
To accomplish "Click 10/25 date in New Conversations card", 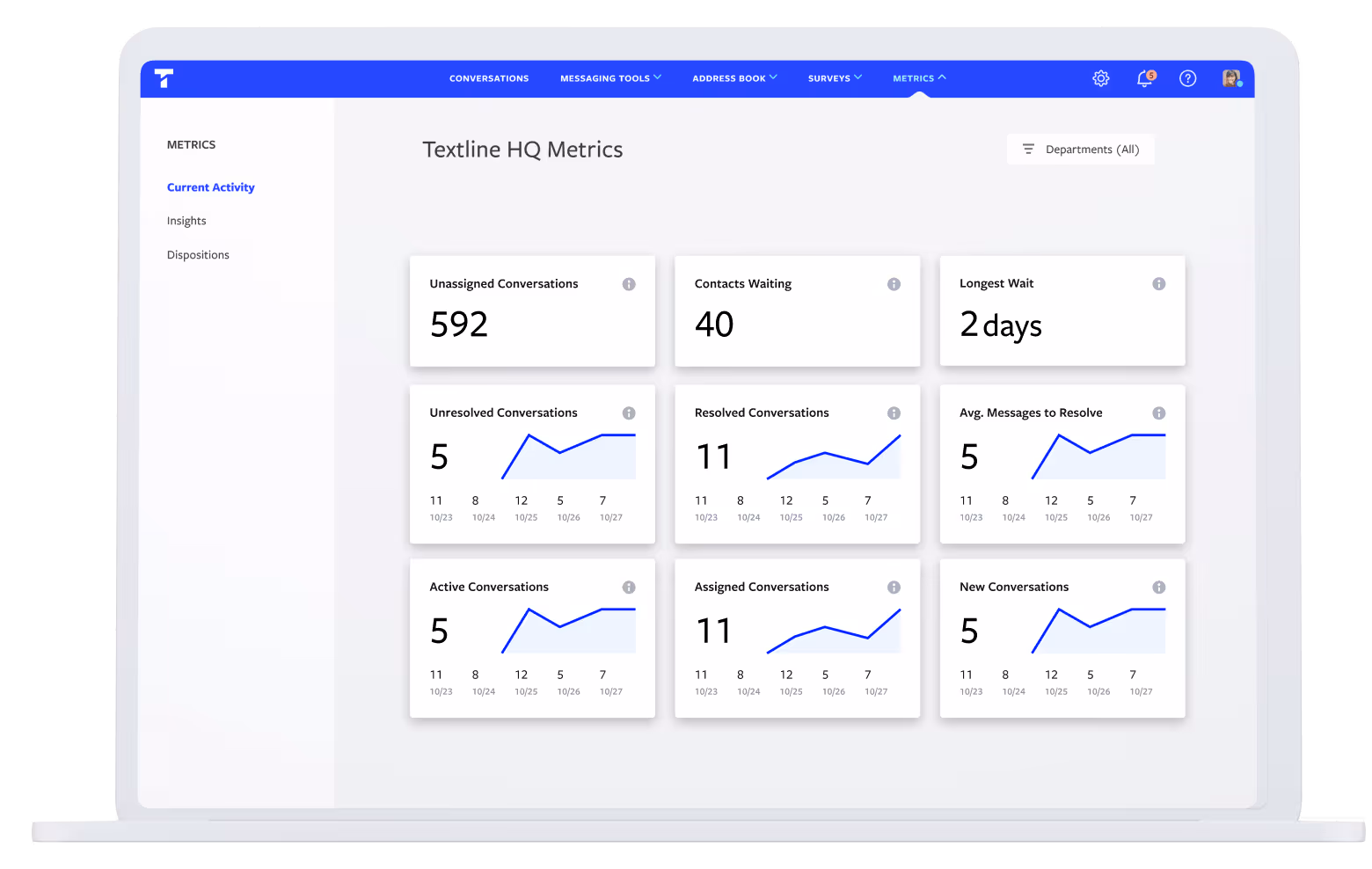I will tap(1056, 691).
